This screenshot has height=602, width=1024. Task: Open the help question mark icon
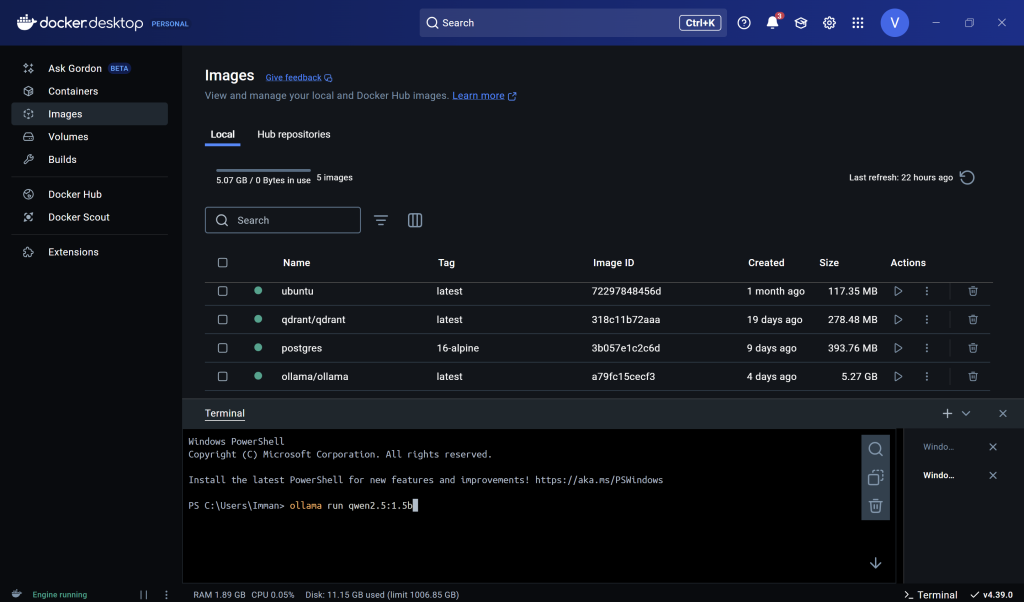coord(744,23)
